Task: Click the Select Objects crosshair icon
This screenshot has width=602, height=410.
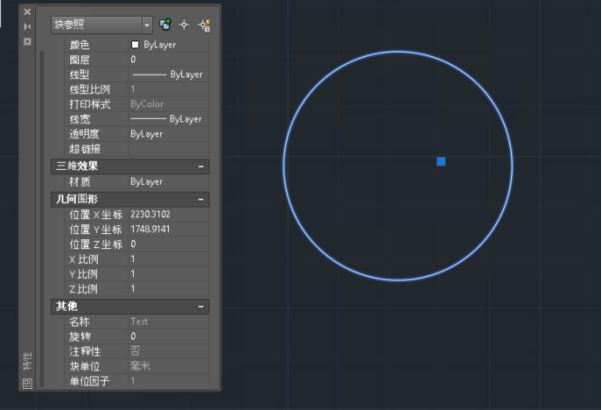Action: (184, 25)
